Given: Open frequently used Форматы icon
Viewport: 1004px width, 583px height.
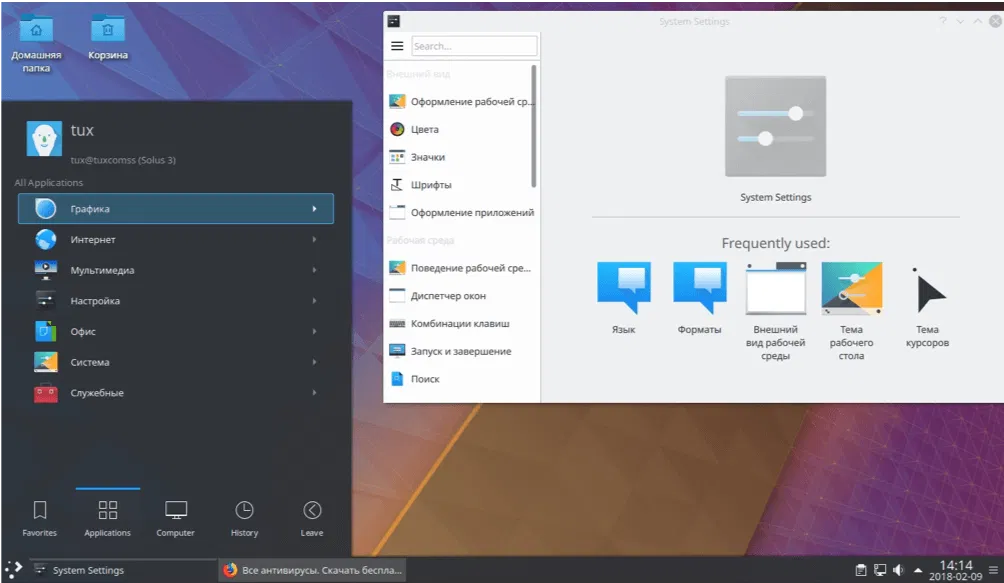Looking at the screenshot, I should 699,298.
